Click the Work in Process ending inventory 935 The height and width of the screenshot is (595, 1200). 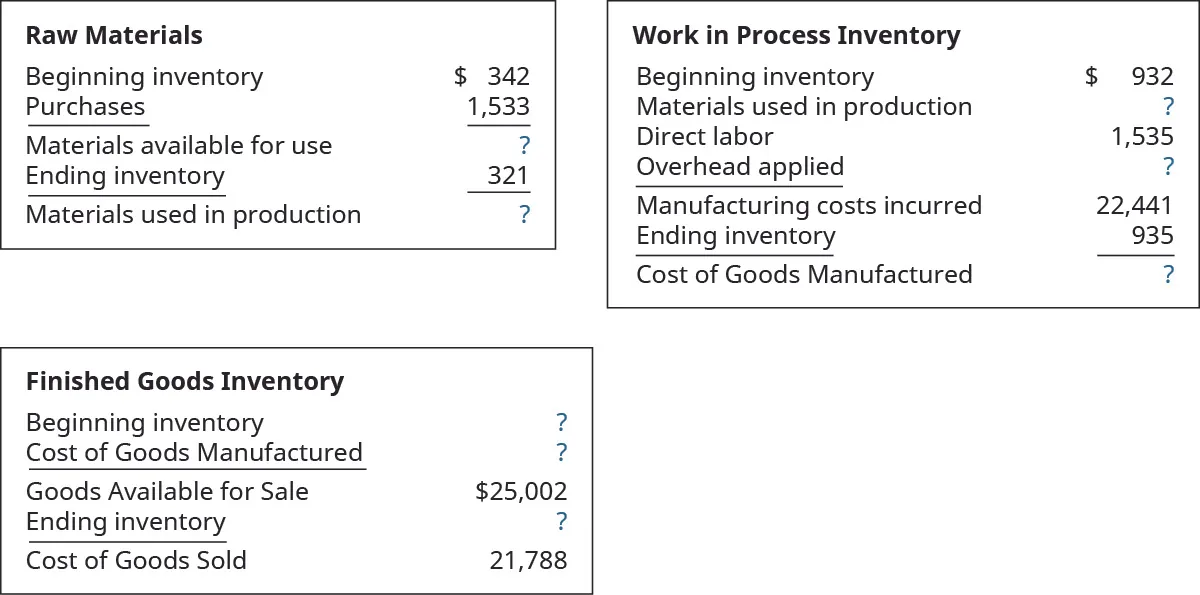tap(1153, 236)
